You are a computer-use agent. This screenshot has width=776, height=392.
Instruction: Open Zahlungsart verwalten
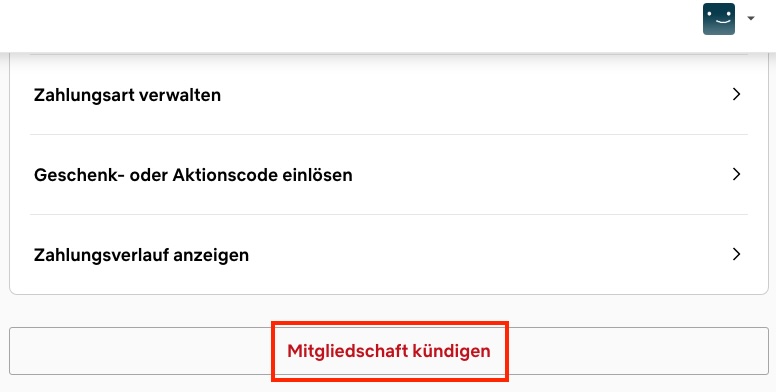coord(388,94)
